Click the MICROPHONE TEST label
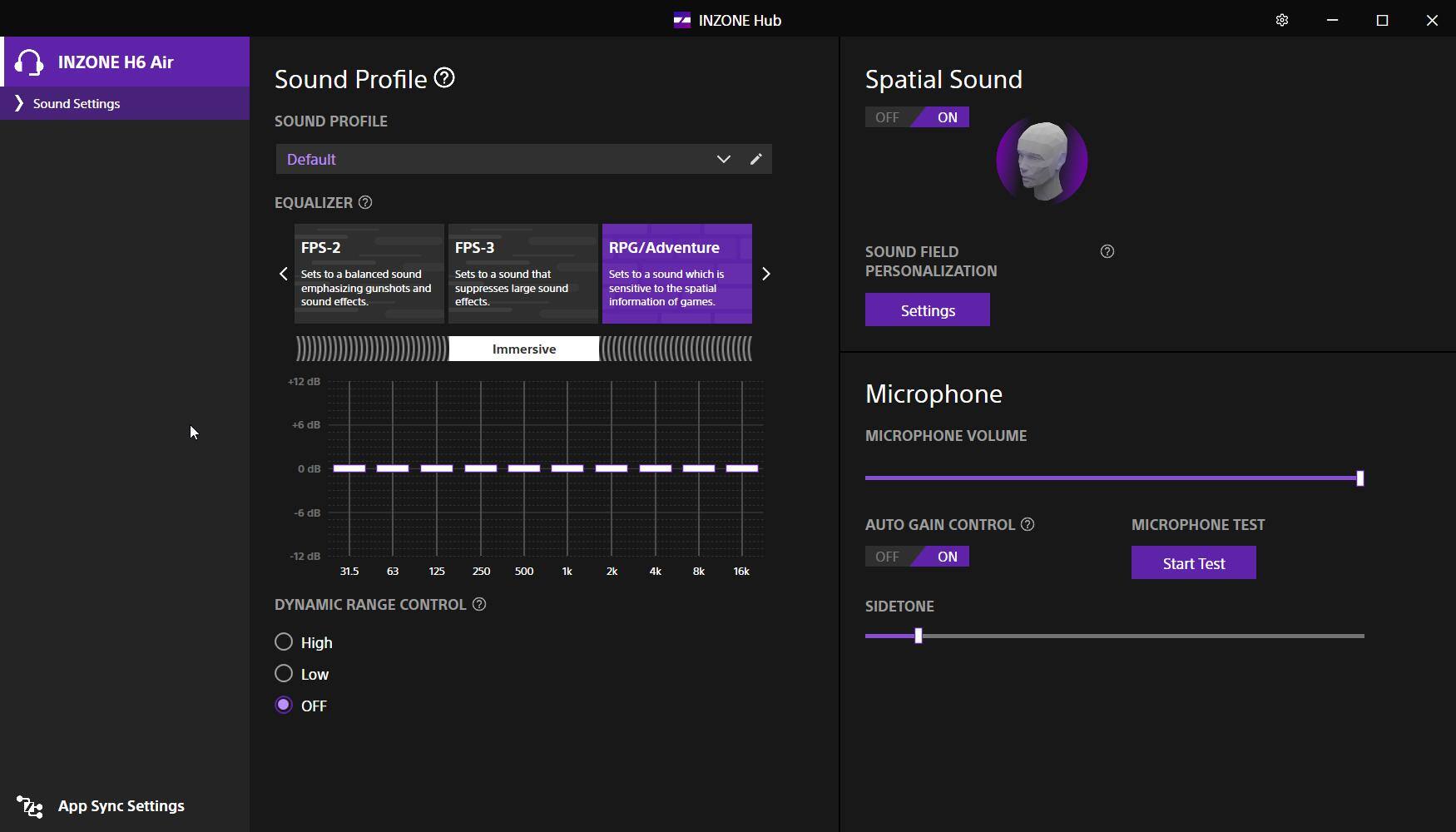 tap(1198, 524)
